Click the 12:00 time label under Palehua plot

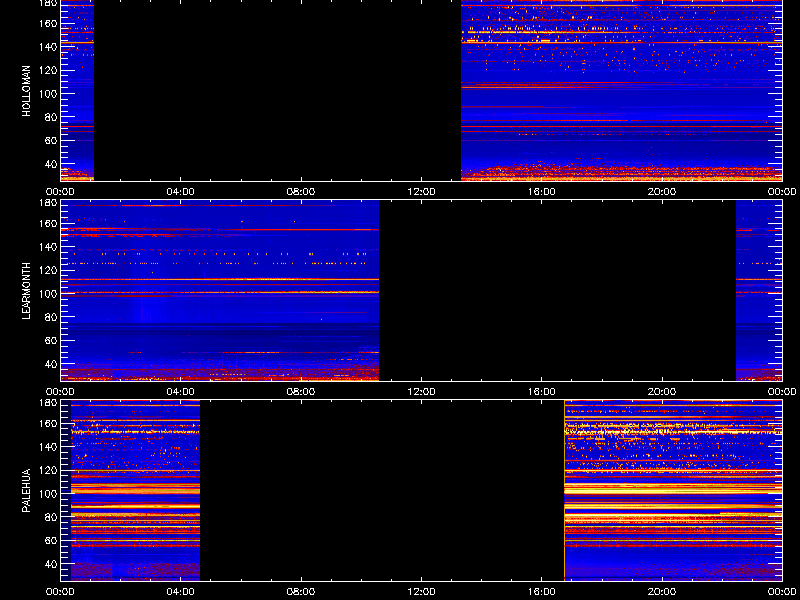(421, 592)
